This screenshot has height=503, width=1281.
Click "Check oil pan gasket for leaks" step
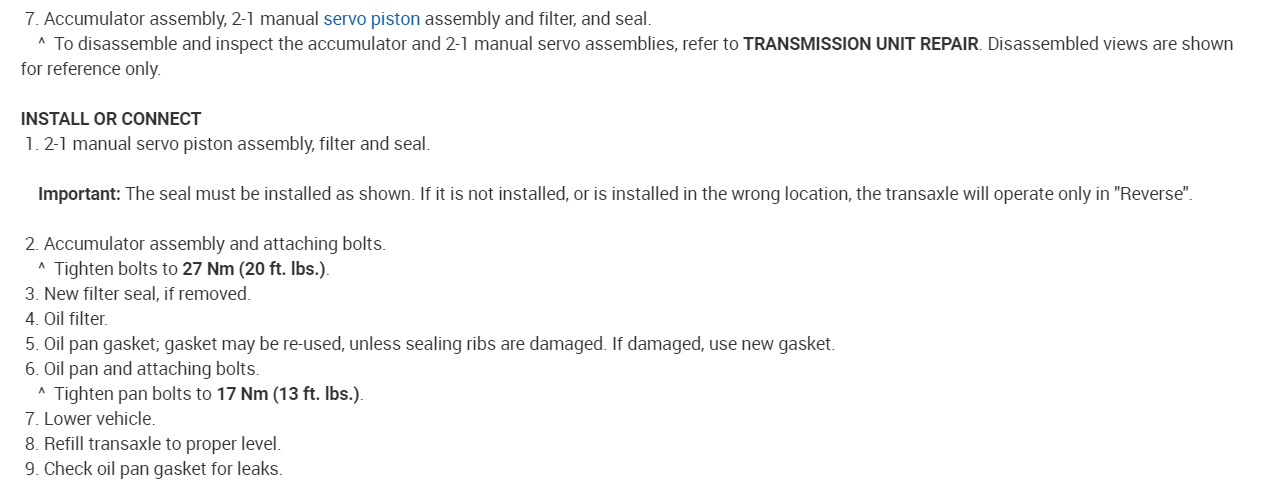click(x=163, y=469)
